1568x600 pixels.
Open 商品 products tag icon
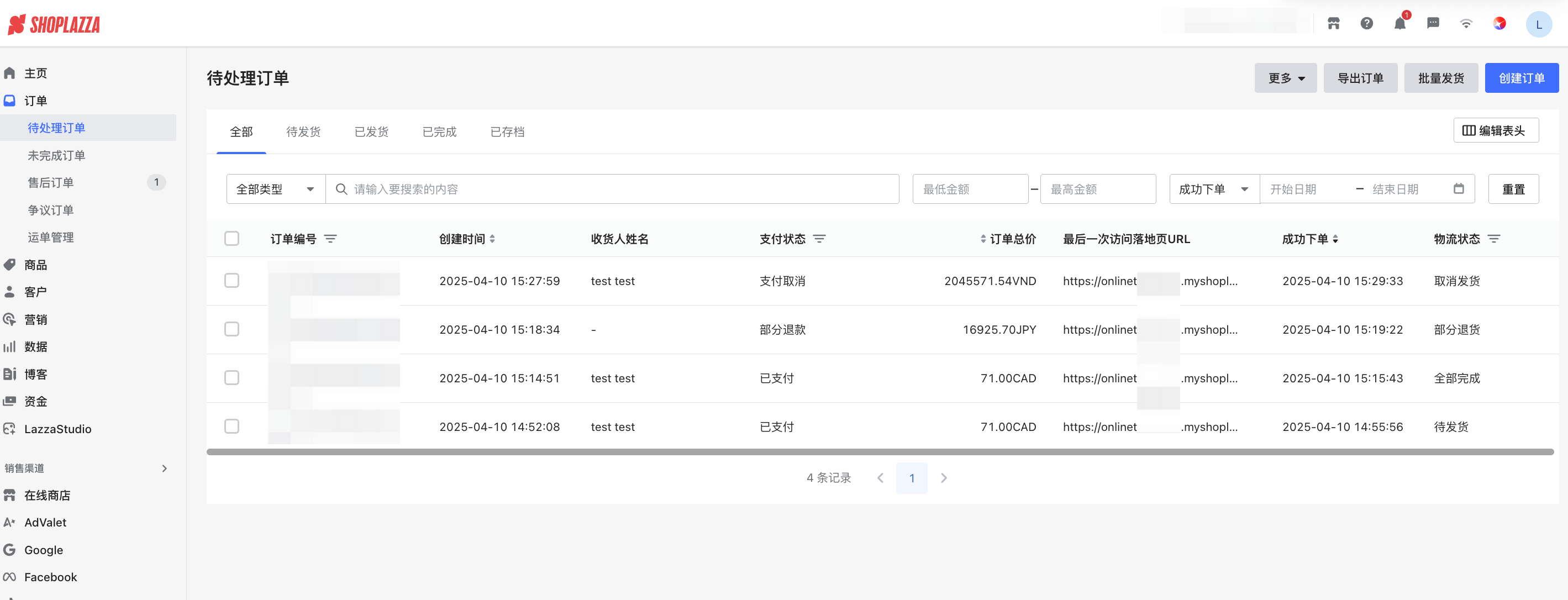coord(10,265)
